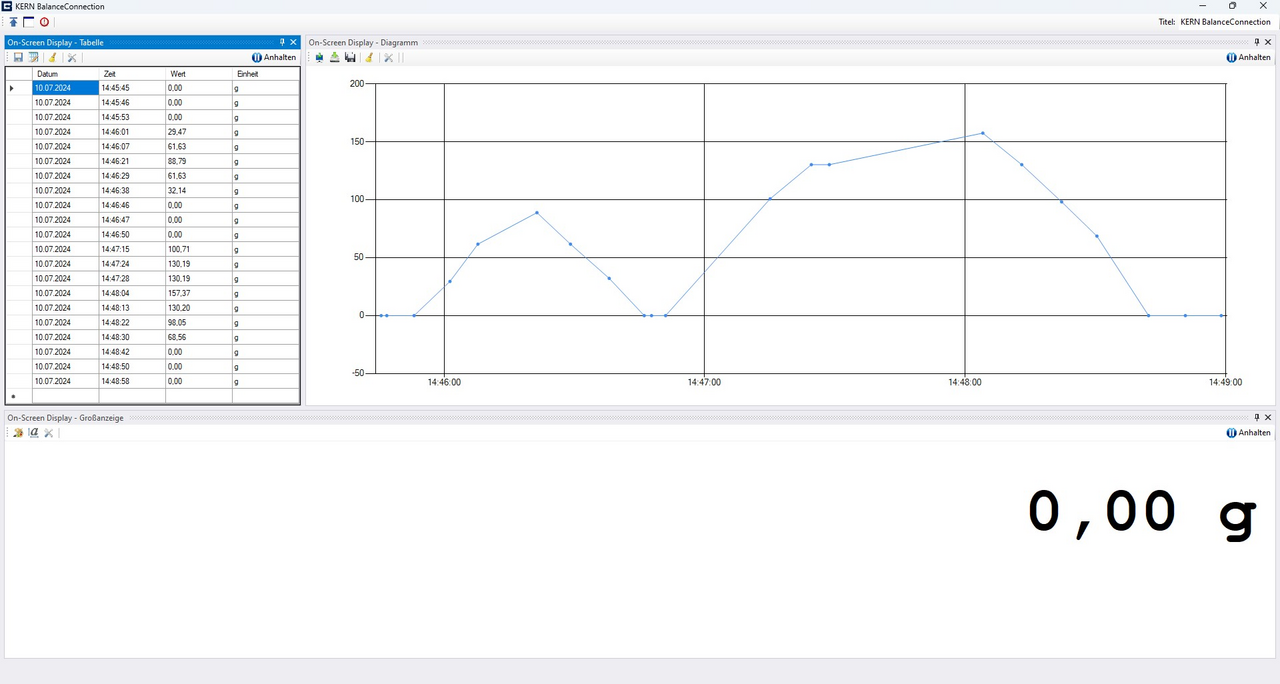
Task: Click the tools settings icon in Diagramm toolbar
Action: (389, 58)
